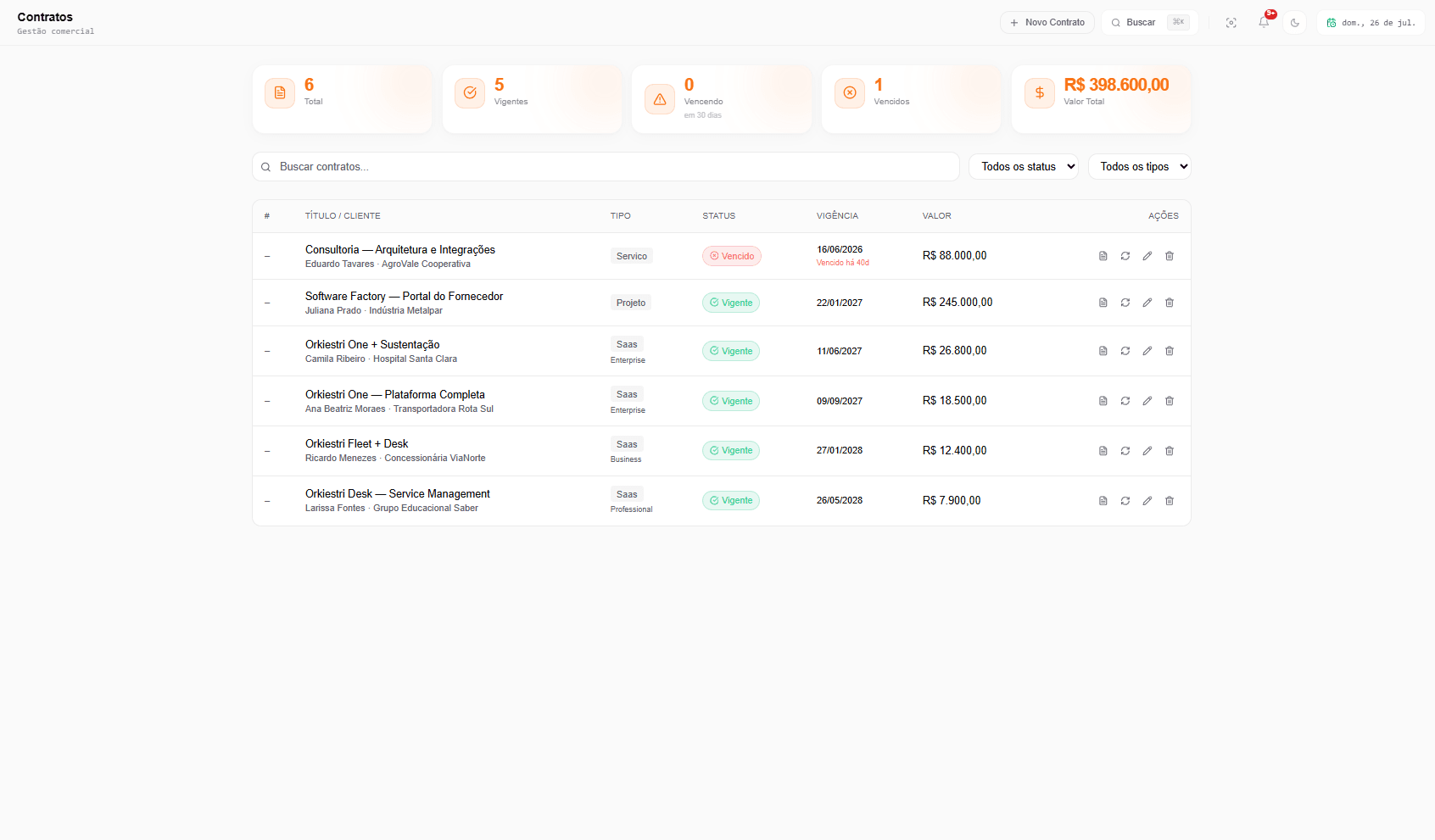Viewport: 1435px width, 840px height.
Task: View document of Software Factory contract
Action: tap(1103, 303)
